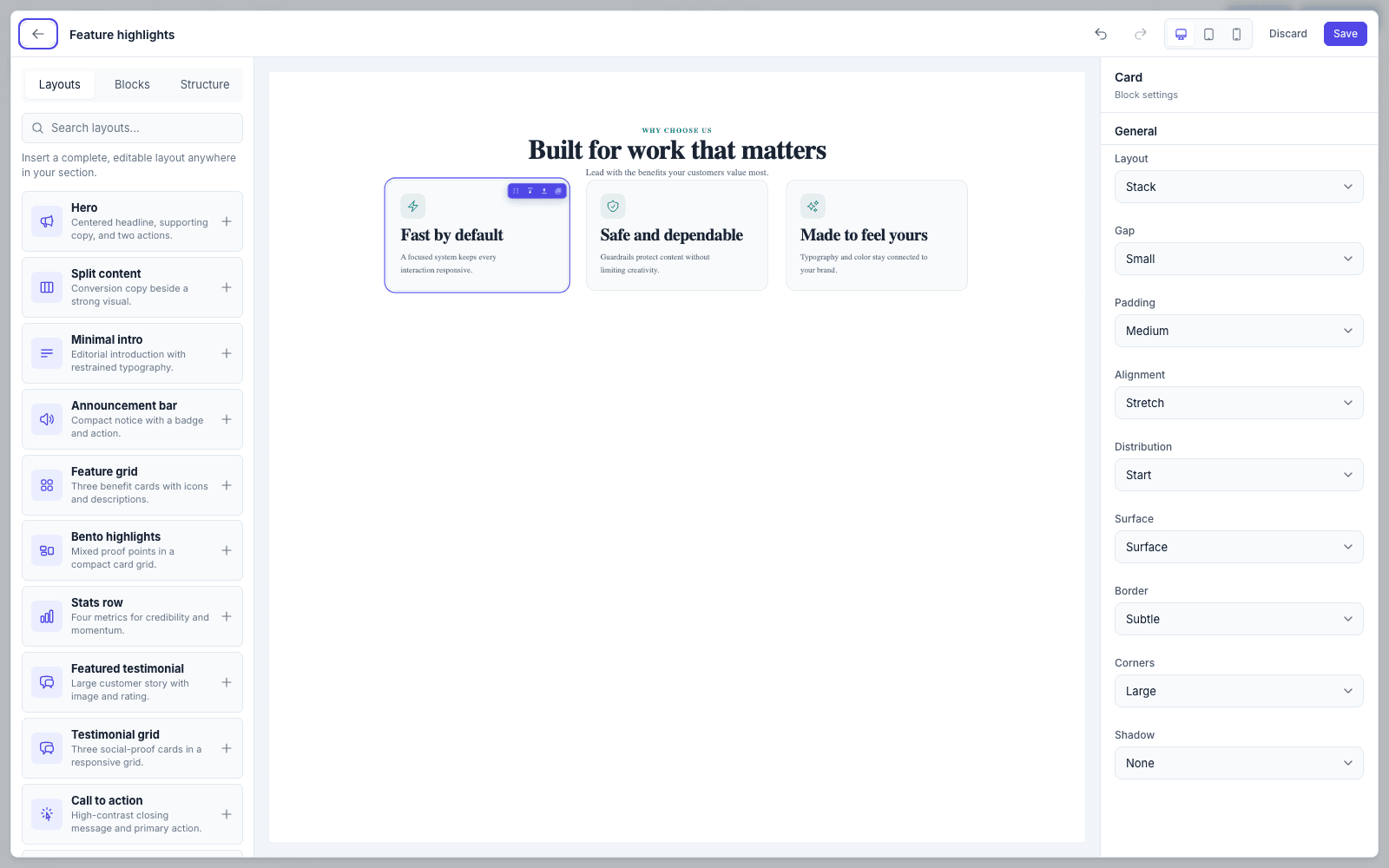
Task: Click the shield icon in Safe and dependable card
Action: tap(613, 207)
